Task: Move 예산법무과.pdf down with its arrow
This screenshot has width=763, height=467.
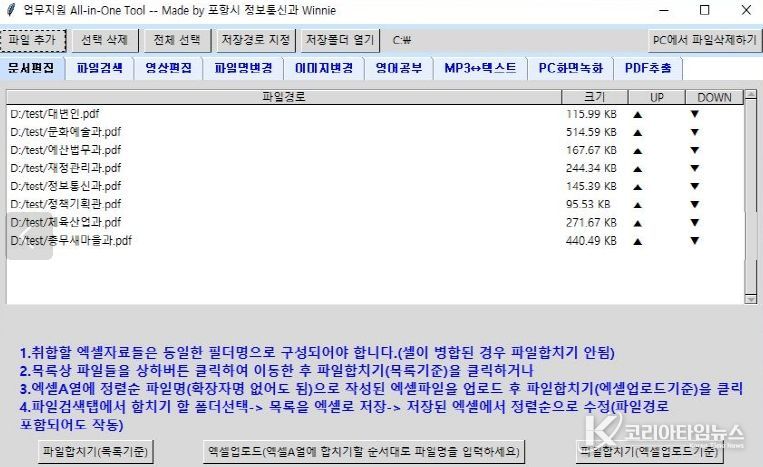Action: 695,150
